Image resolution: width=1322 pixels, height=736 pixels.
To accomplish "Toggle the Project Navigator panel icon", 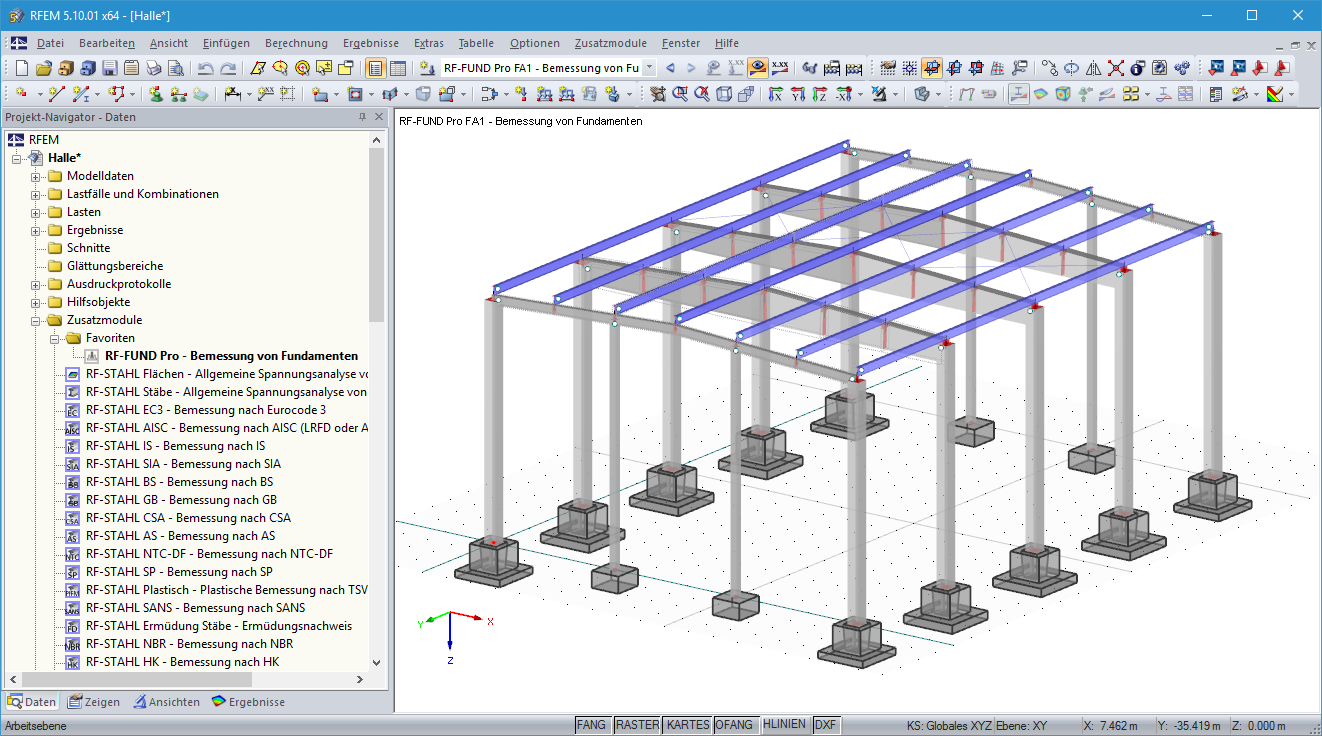I will [x=376, y=68].
